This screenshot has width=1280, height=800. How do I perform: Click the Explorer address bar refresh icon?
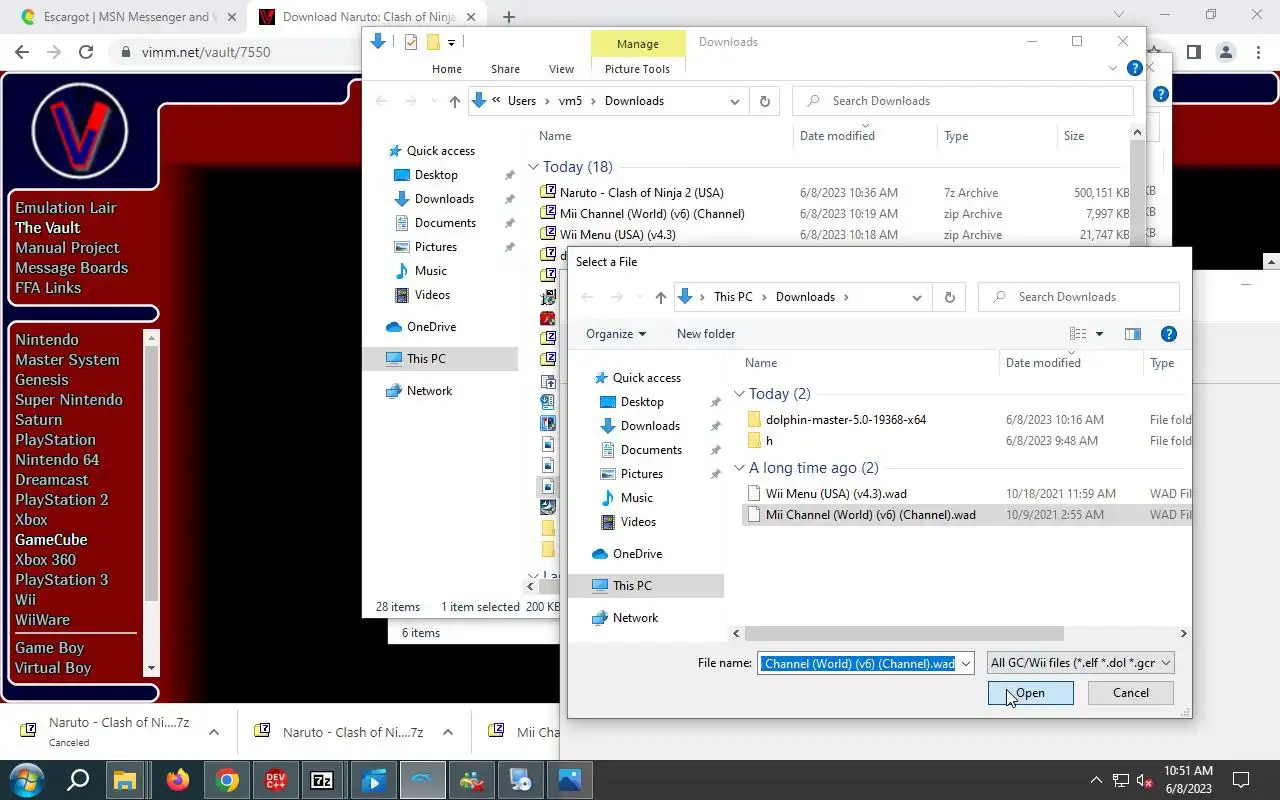765,101
